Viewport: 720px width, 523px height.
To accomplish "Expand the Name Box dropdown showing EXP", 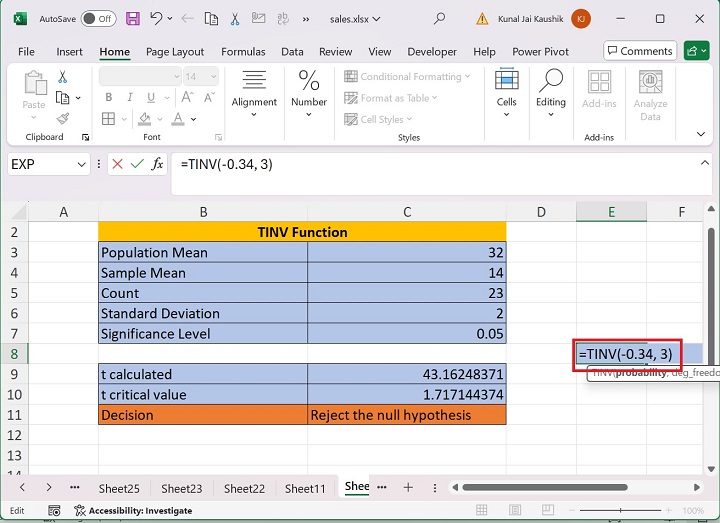I will pyautogui.click(x=81, y=164).
